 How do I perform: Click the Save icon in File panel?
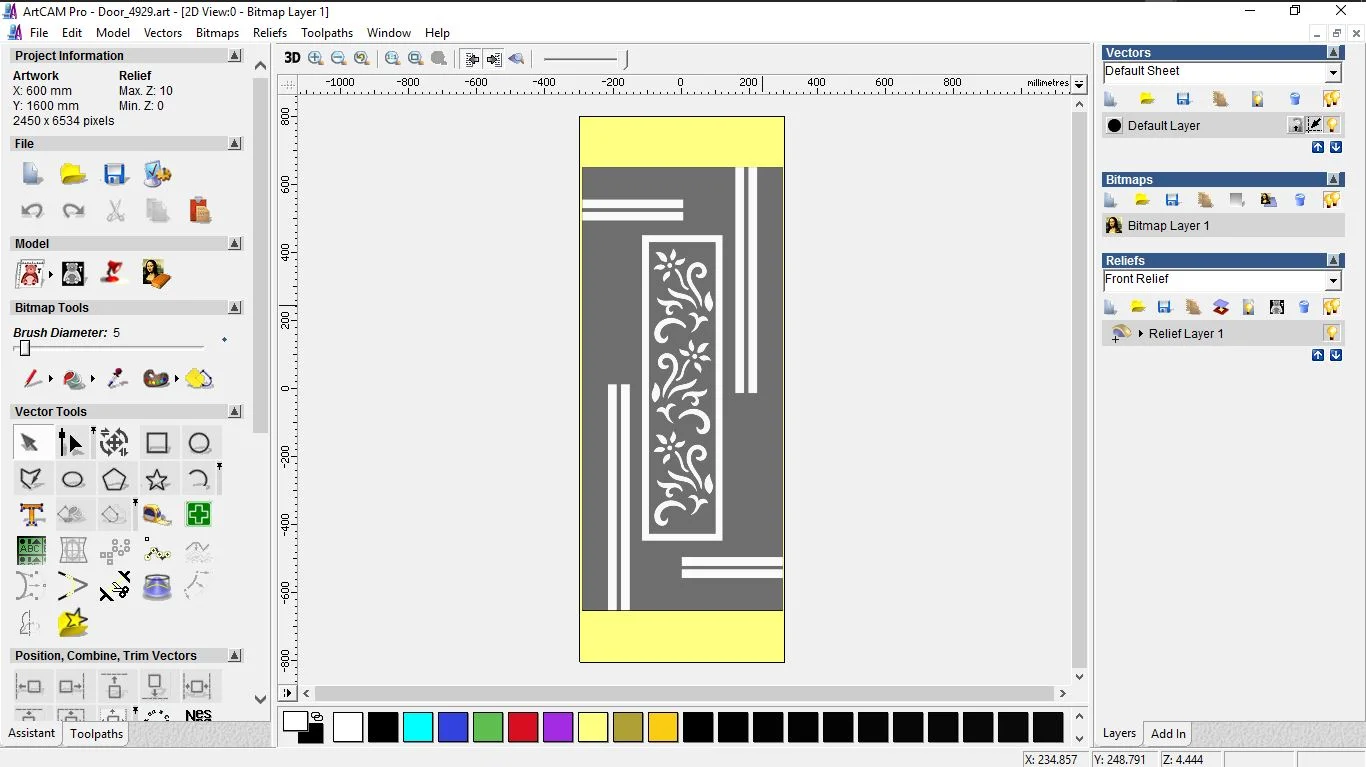(x=115, y=175)
